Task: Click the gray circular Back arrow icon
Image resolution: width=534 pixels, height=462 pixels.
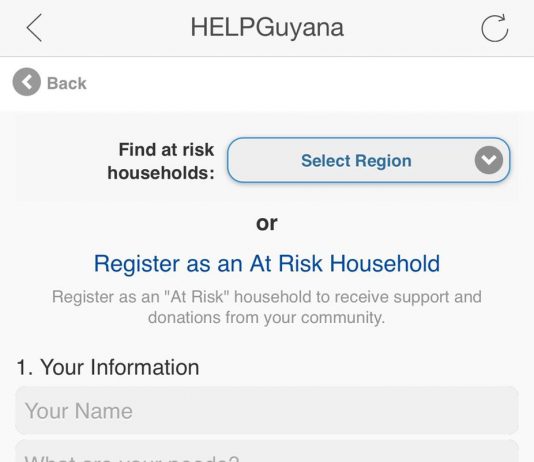Action: pos(27,82)
